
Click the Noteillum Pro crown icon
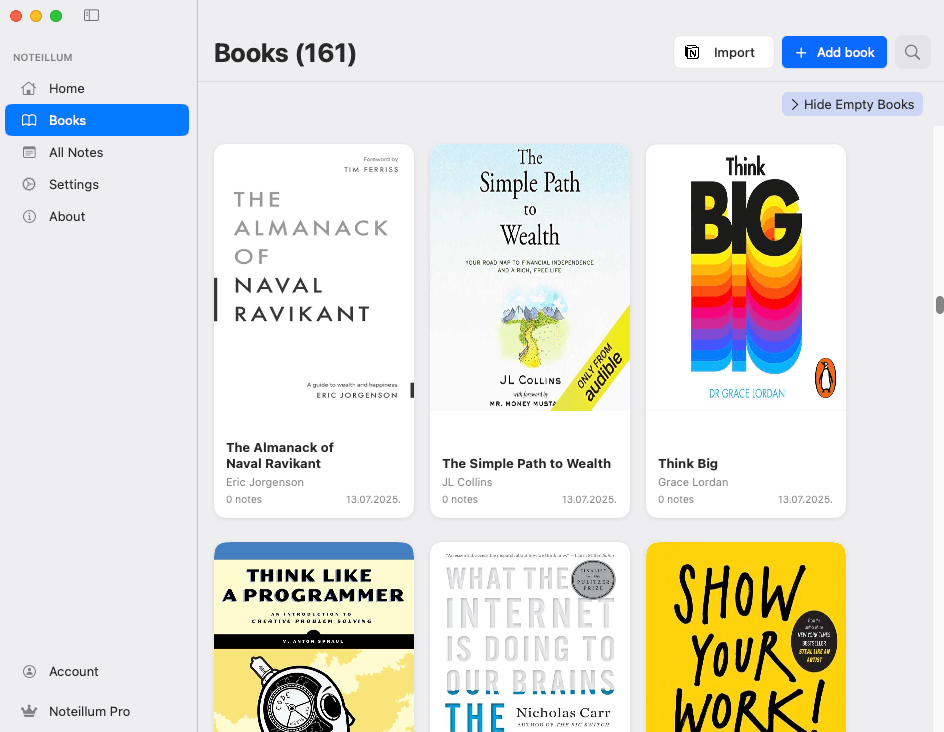coord(29,711)
